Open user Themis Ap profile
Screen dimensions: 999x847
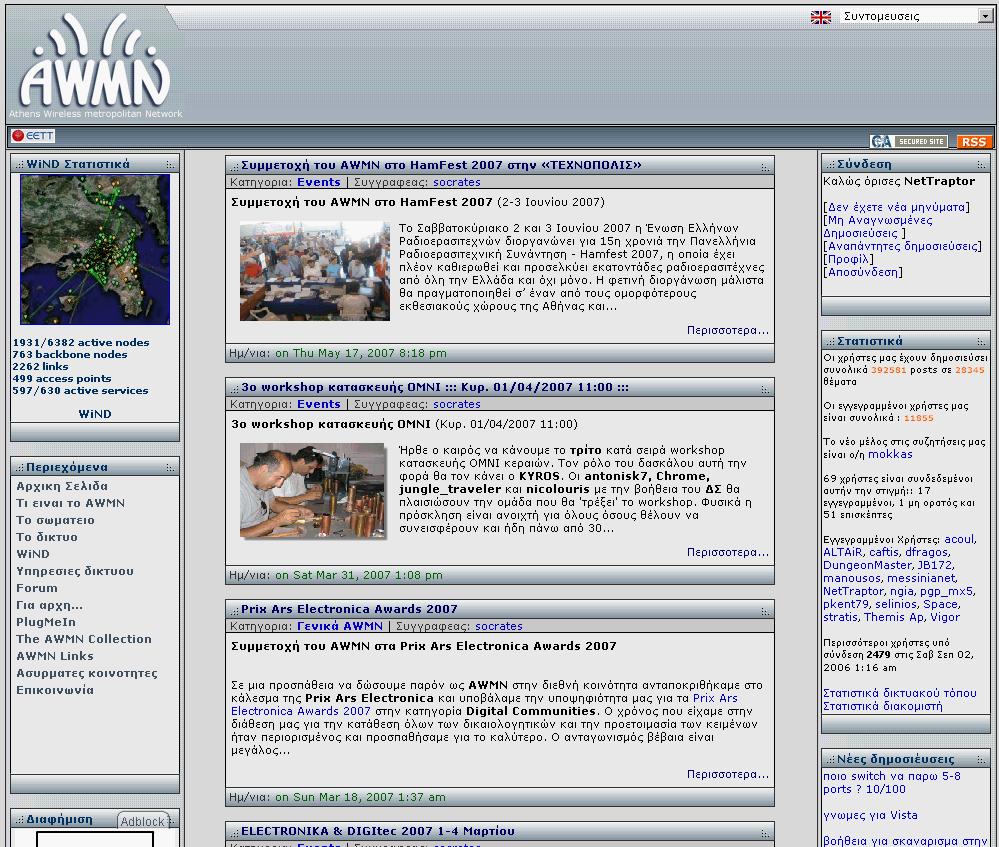pos(894,617)
